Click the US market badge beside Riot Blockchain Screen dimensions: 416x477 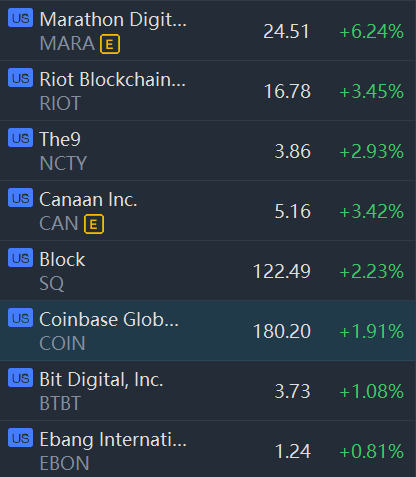(21, 78)
